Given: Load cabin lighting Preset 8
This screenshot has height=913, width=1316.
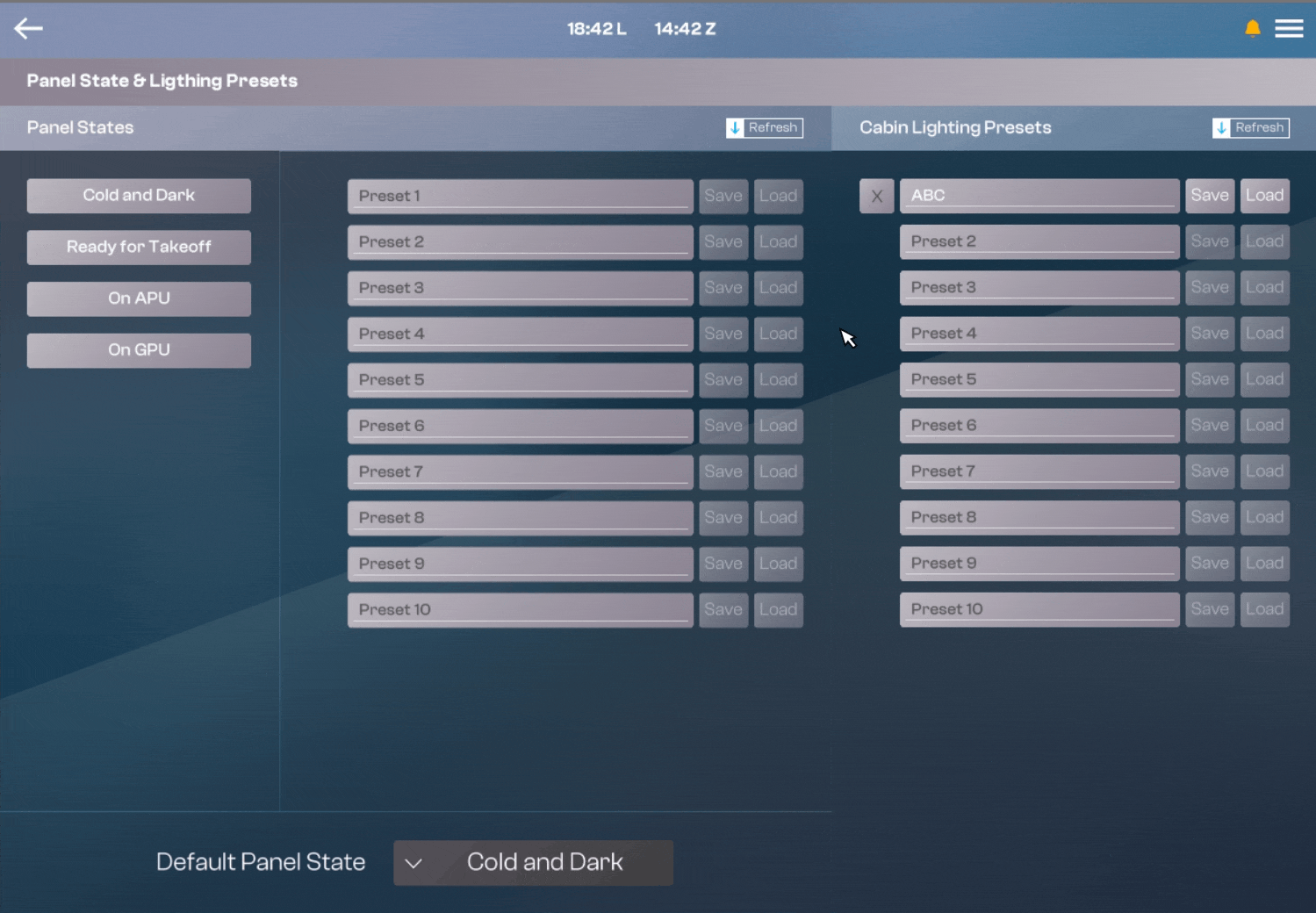Looking at the screenshot, I should (1264, 517).
